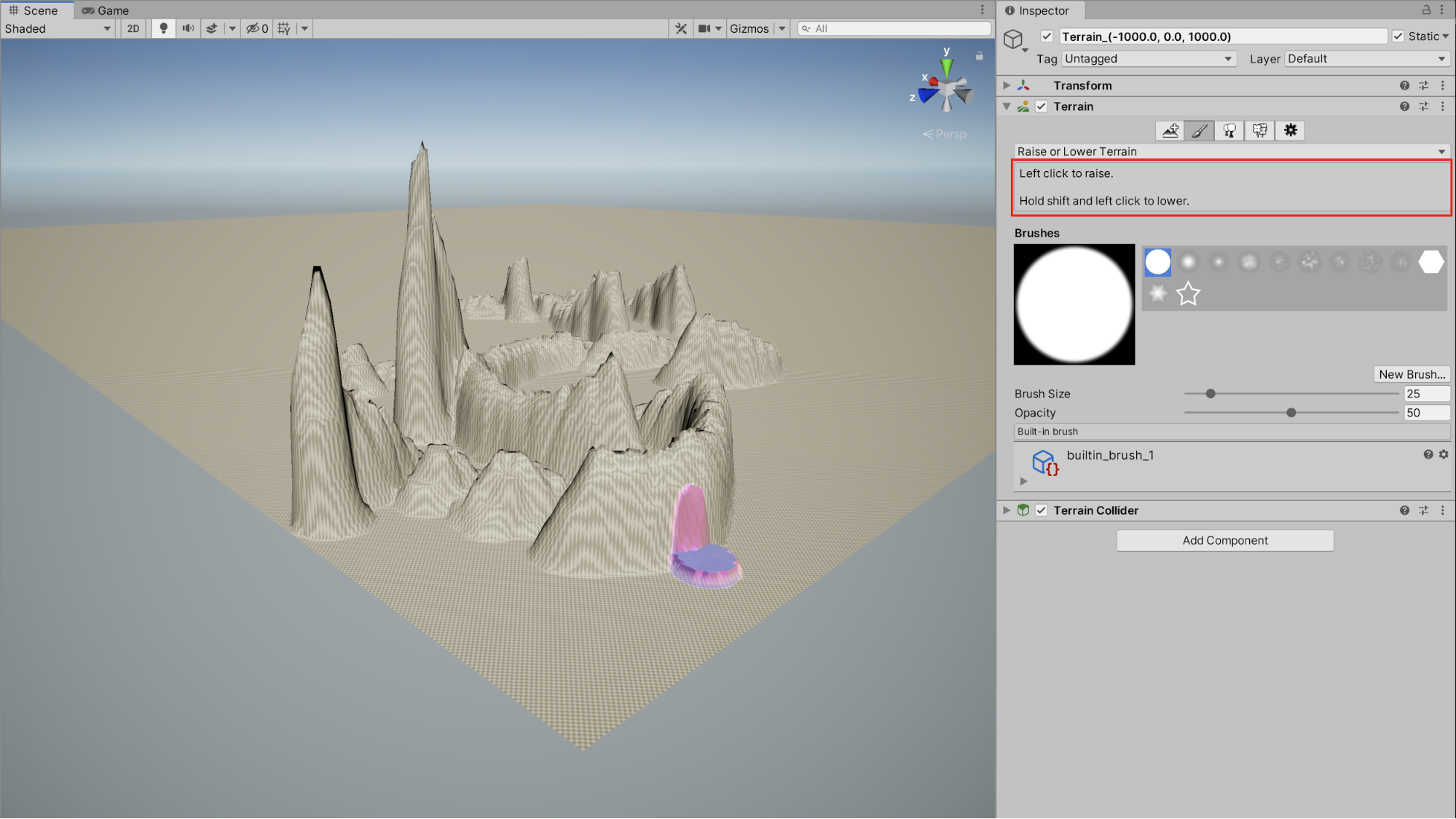
Task: Open the Raise or Lower Terrain dropdown
Action: coord(1230,151)
